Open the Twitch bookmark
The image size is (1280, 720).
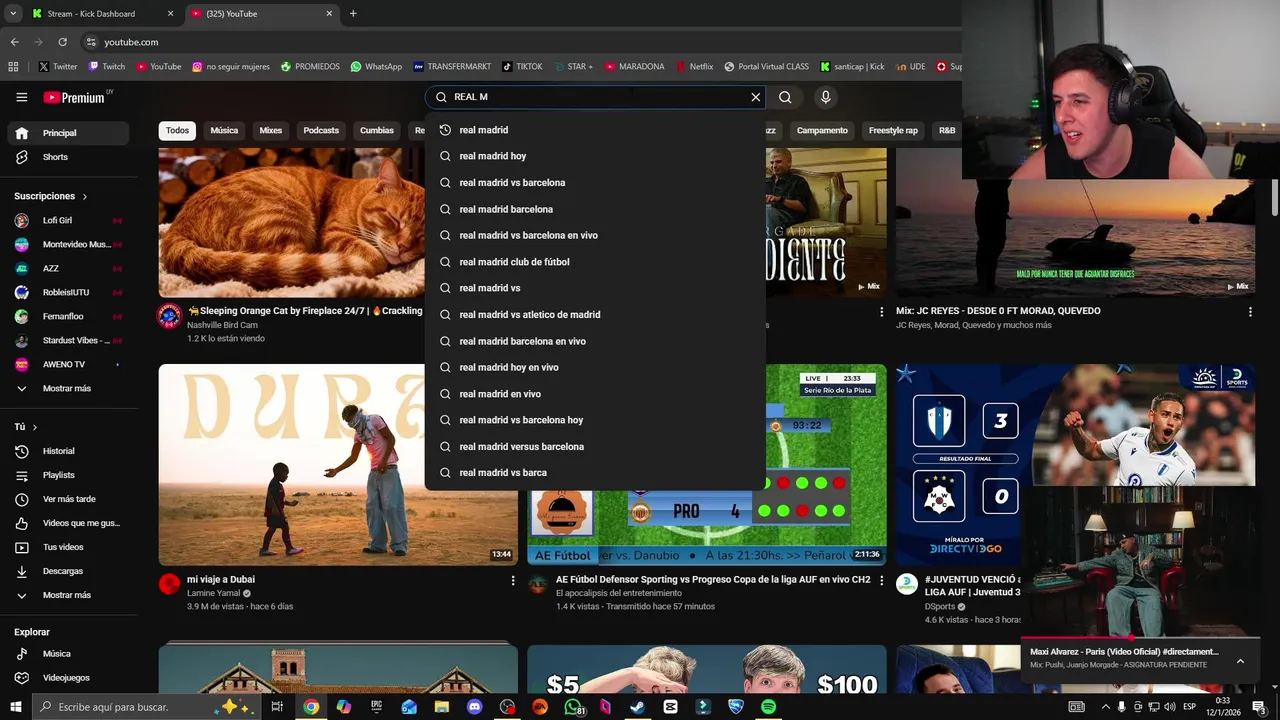(107, 67)
